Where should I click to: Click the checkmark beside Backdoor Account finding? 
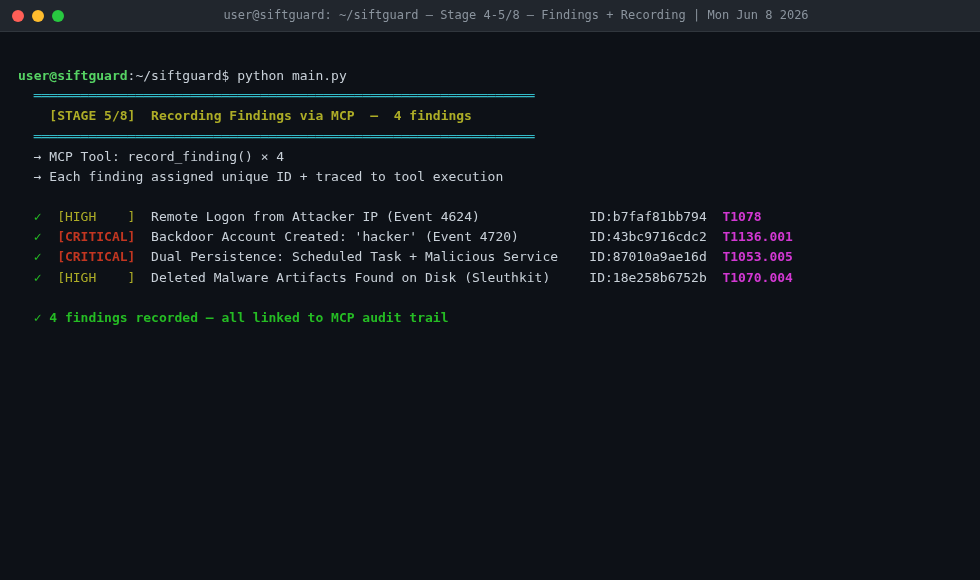[x=38, y=237]
